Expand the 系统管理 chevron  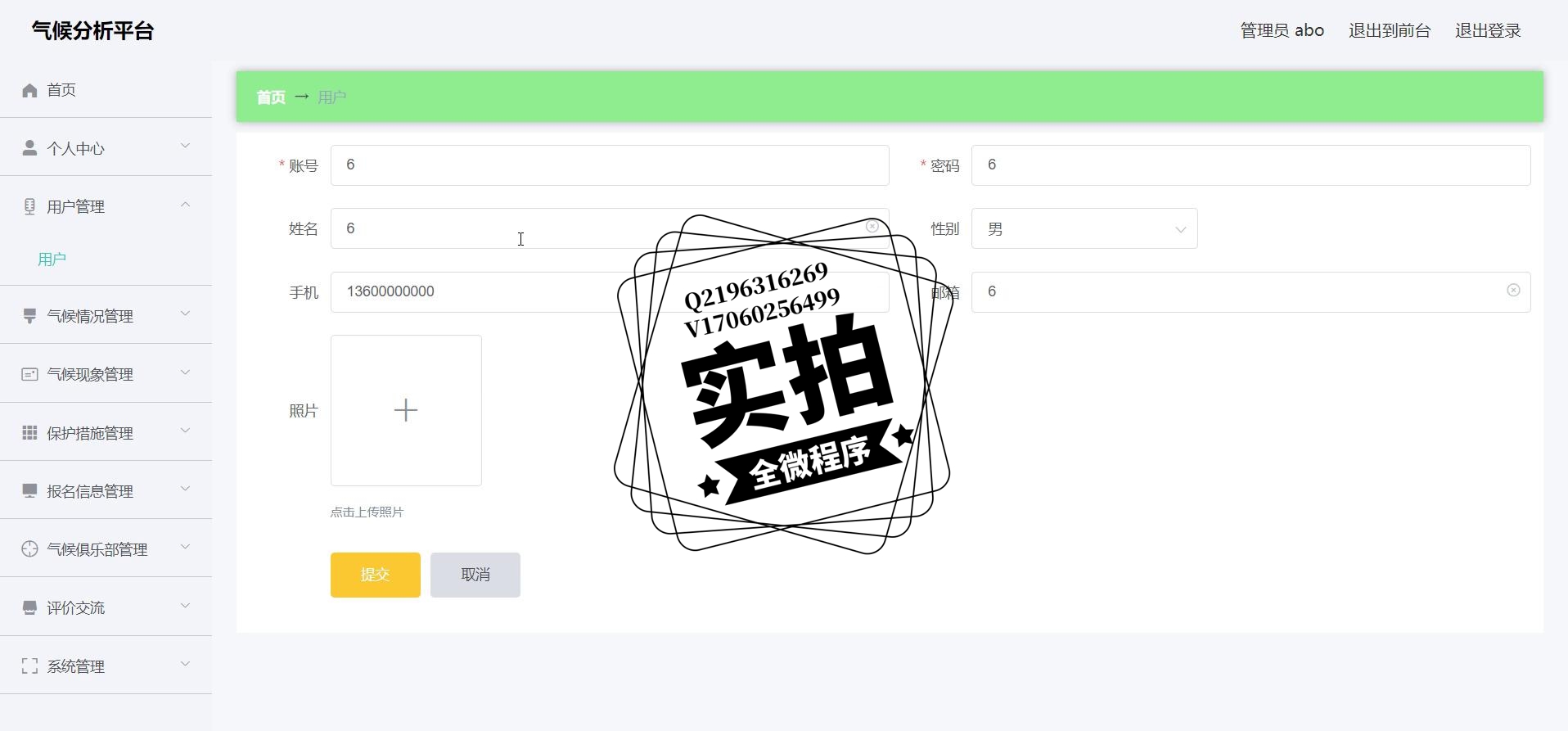[185, 664]
